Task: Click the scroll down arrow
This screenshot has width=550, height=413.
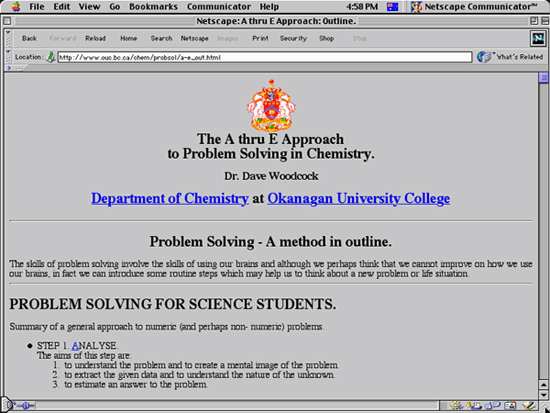Action: click(543, 394)
